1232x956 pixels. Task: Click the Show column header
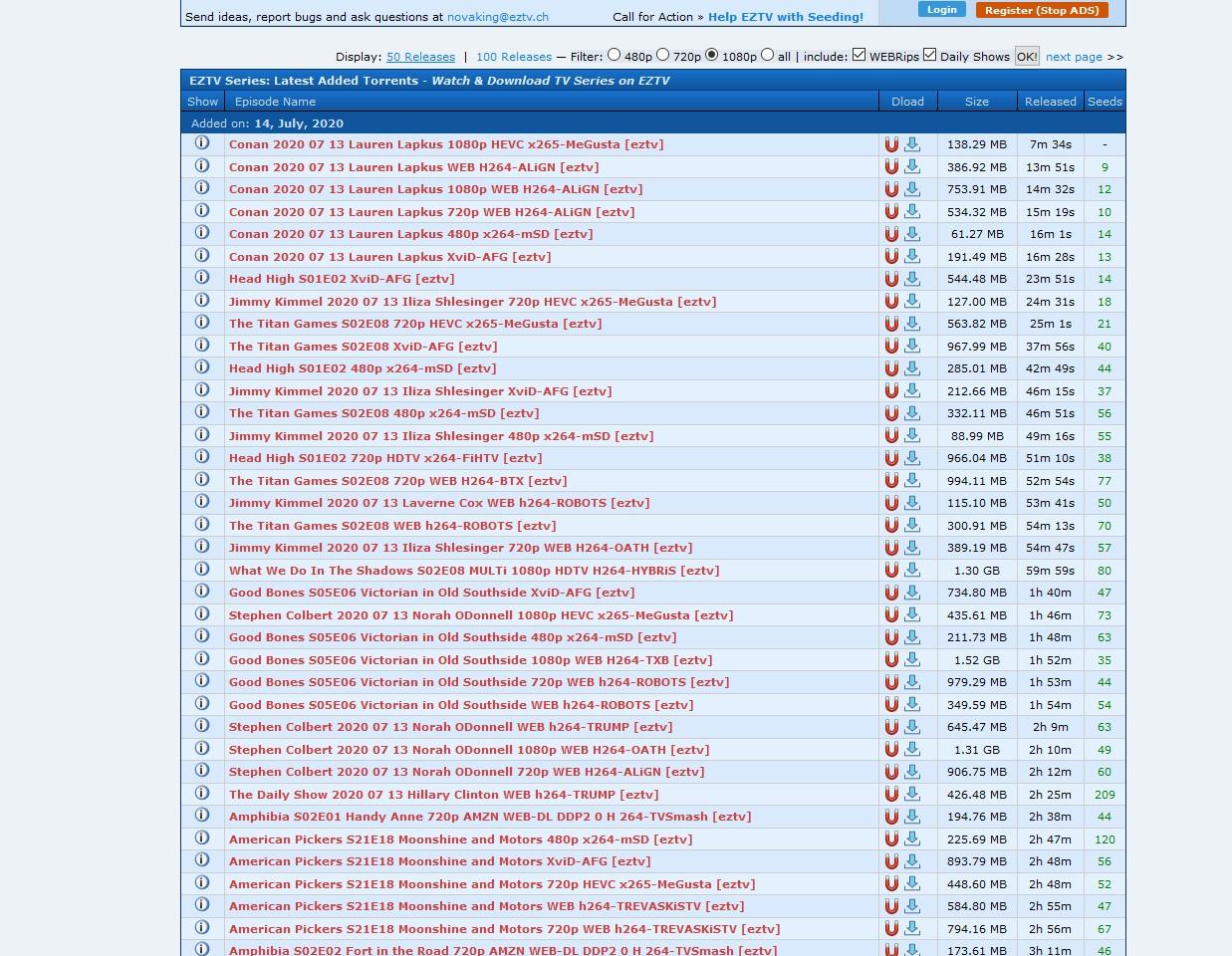[x=202, y=101]
